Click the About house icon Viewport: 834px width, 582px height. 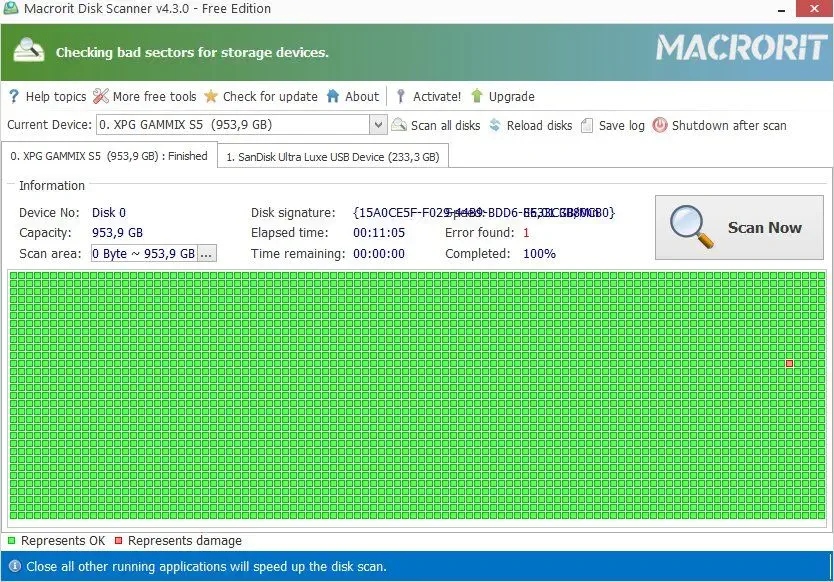coord(333,96)
